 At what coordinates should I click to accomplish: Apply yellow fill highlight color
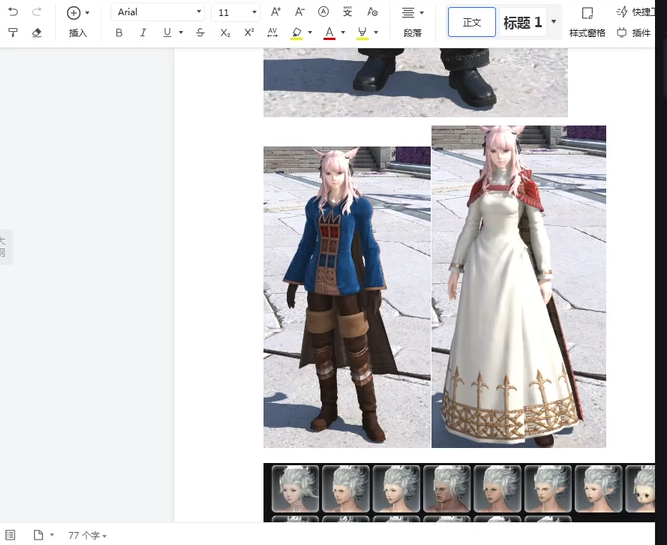pos(296,33)
